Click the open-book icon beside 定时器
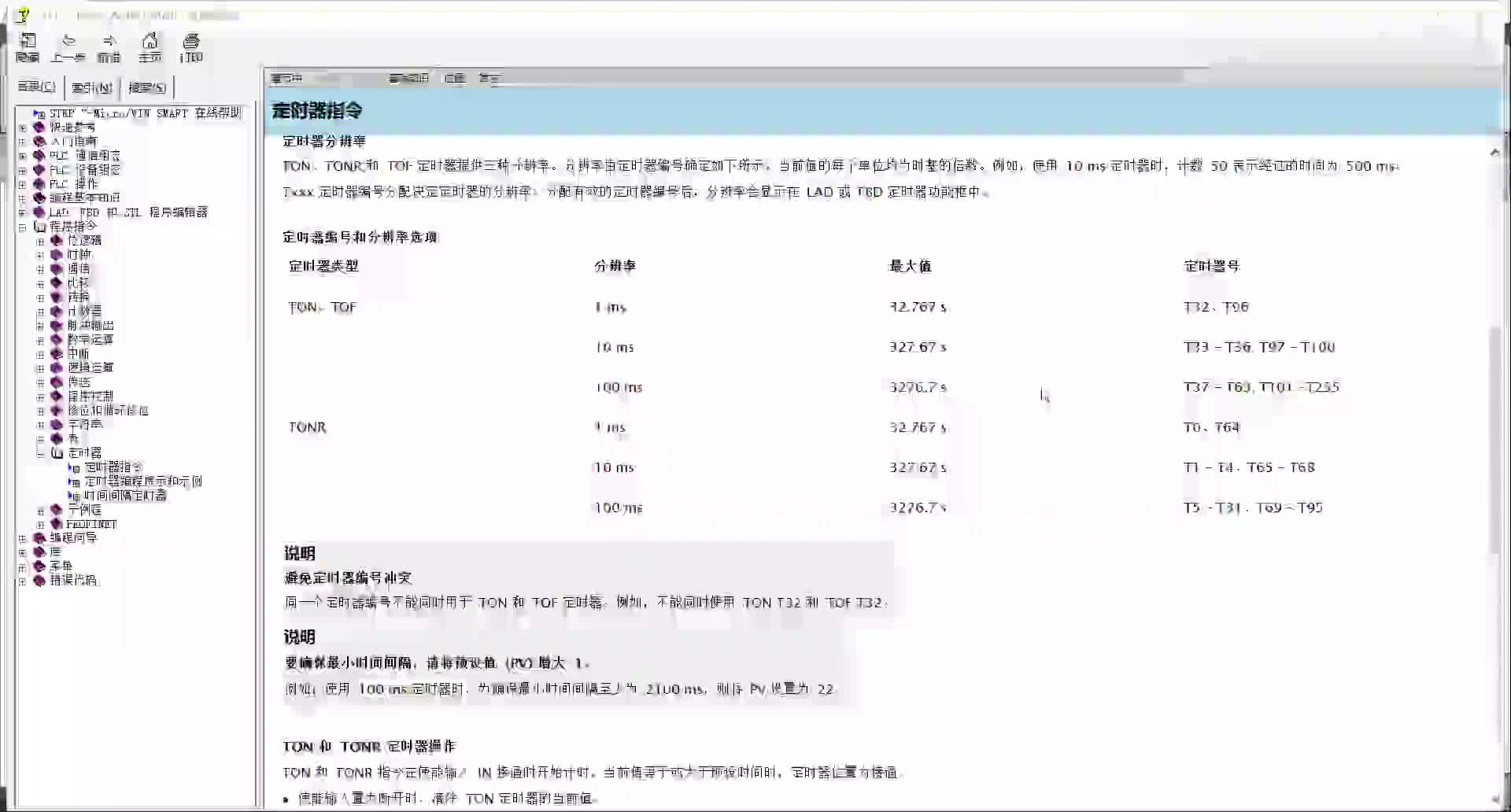1511x812 pixels. (57, 453)
